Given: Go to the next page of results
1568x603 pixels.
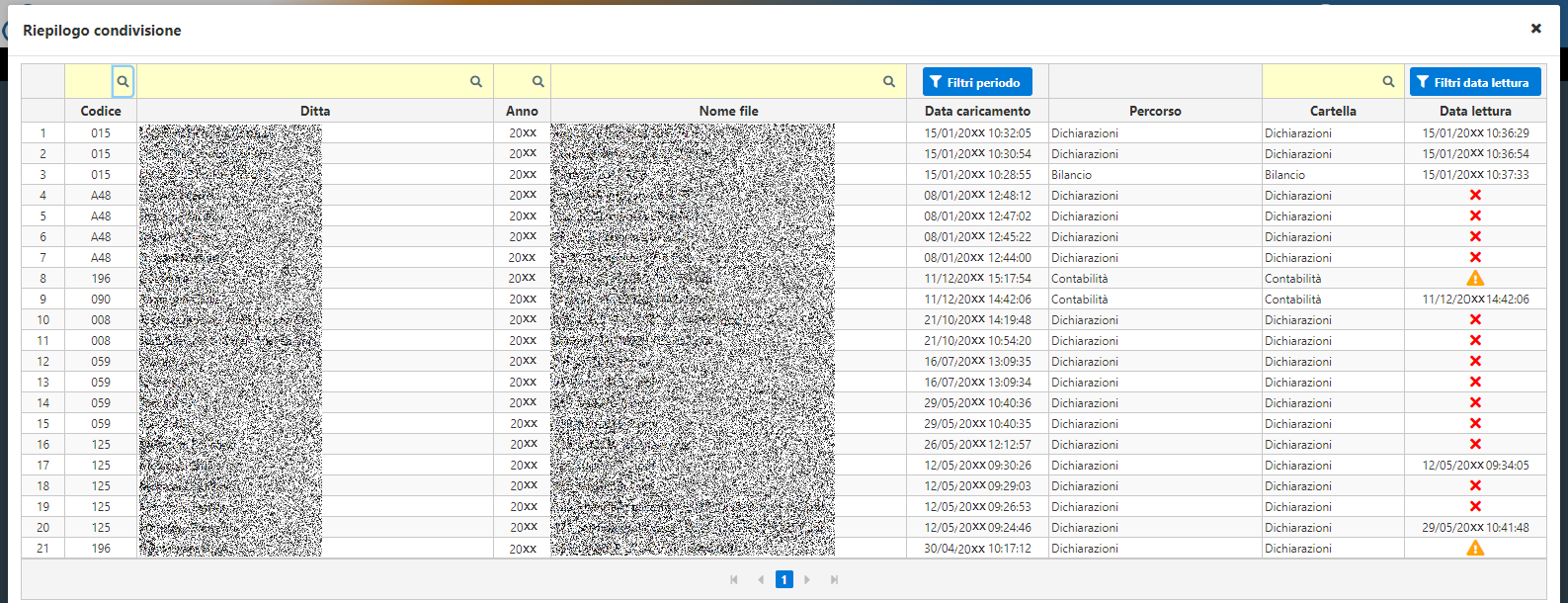Looking at the screenshot, I should [x=807, y=580].
